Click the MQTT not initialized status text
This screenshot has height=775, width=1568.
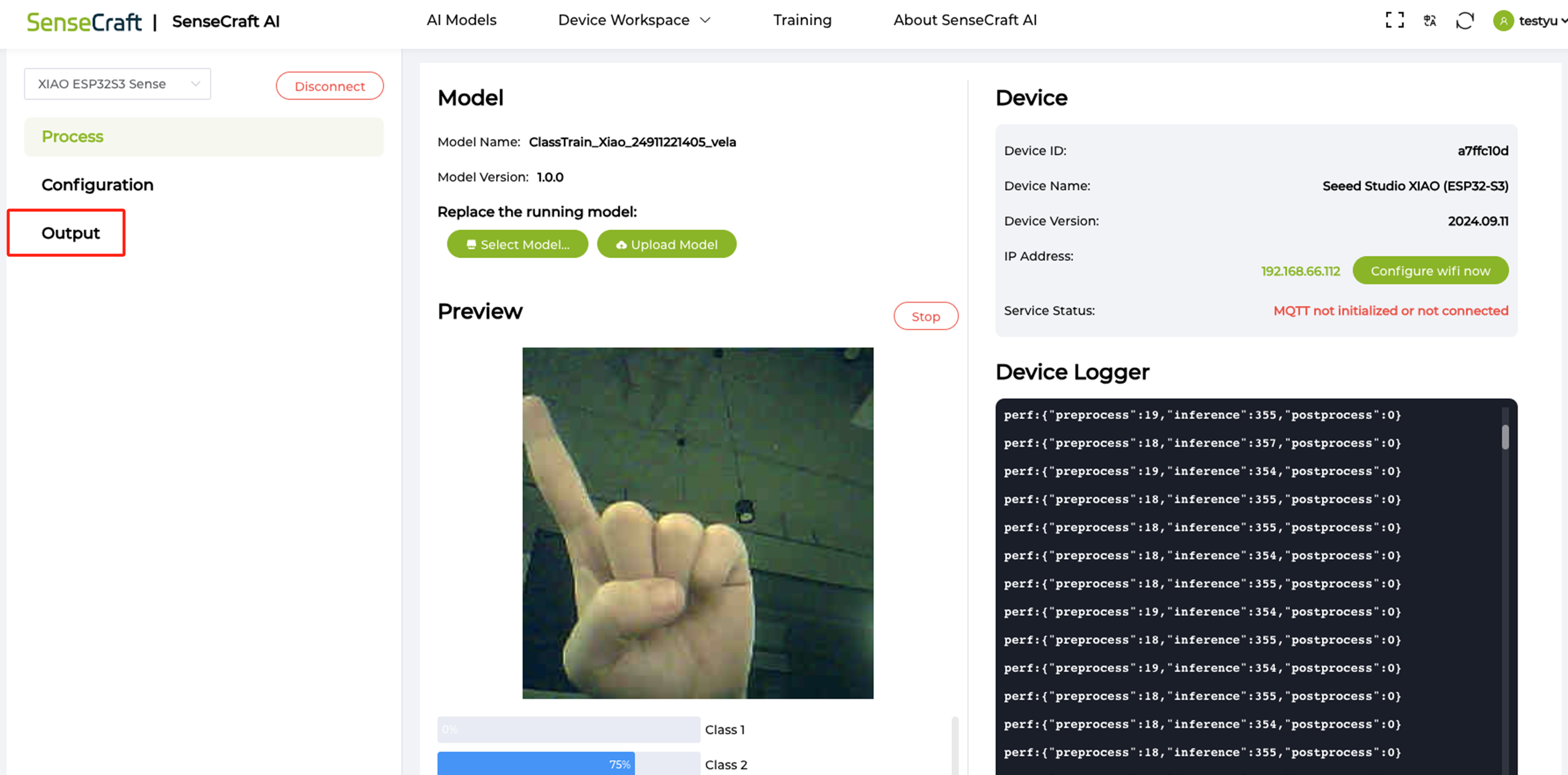(1391, 310)
